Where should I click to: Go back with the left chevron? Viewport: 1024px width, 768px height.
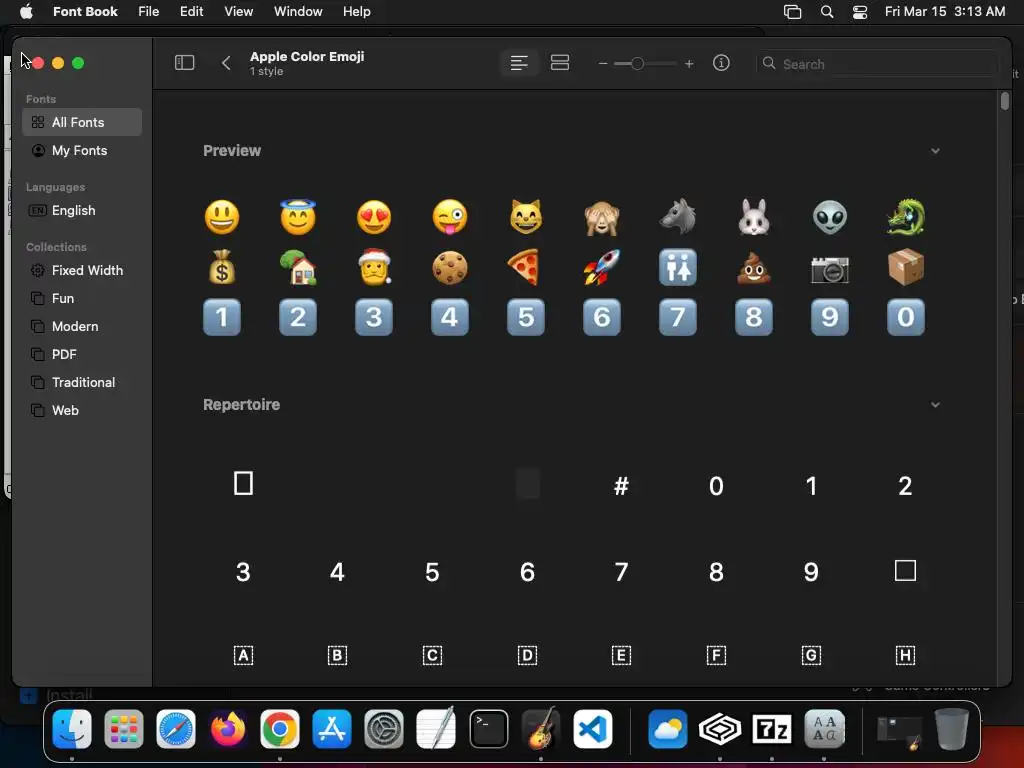226,63
